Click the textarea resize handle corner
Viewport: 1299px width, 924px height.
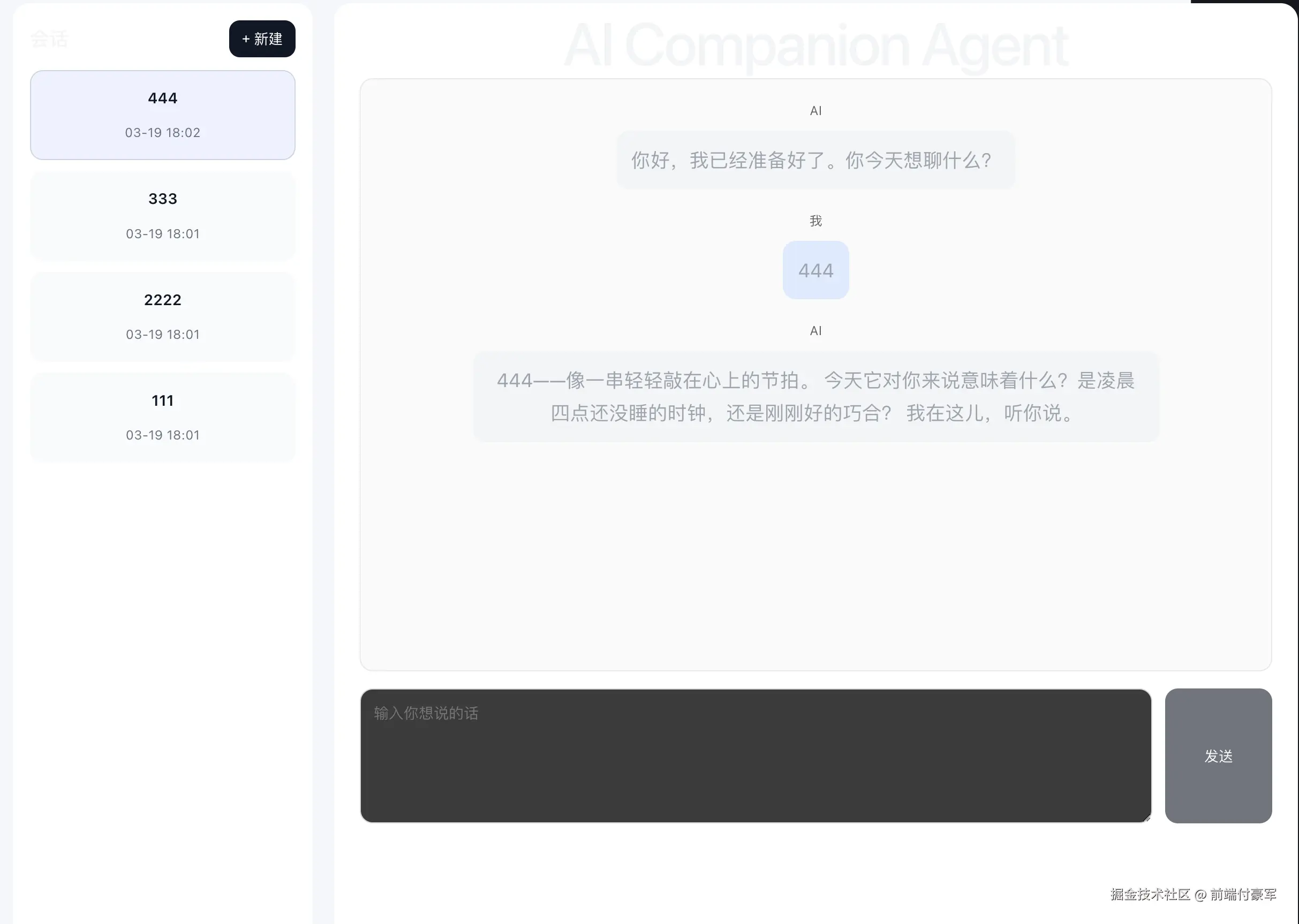pos(1146,818)
